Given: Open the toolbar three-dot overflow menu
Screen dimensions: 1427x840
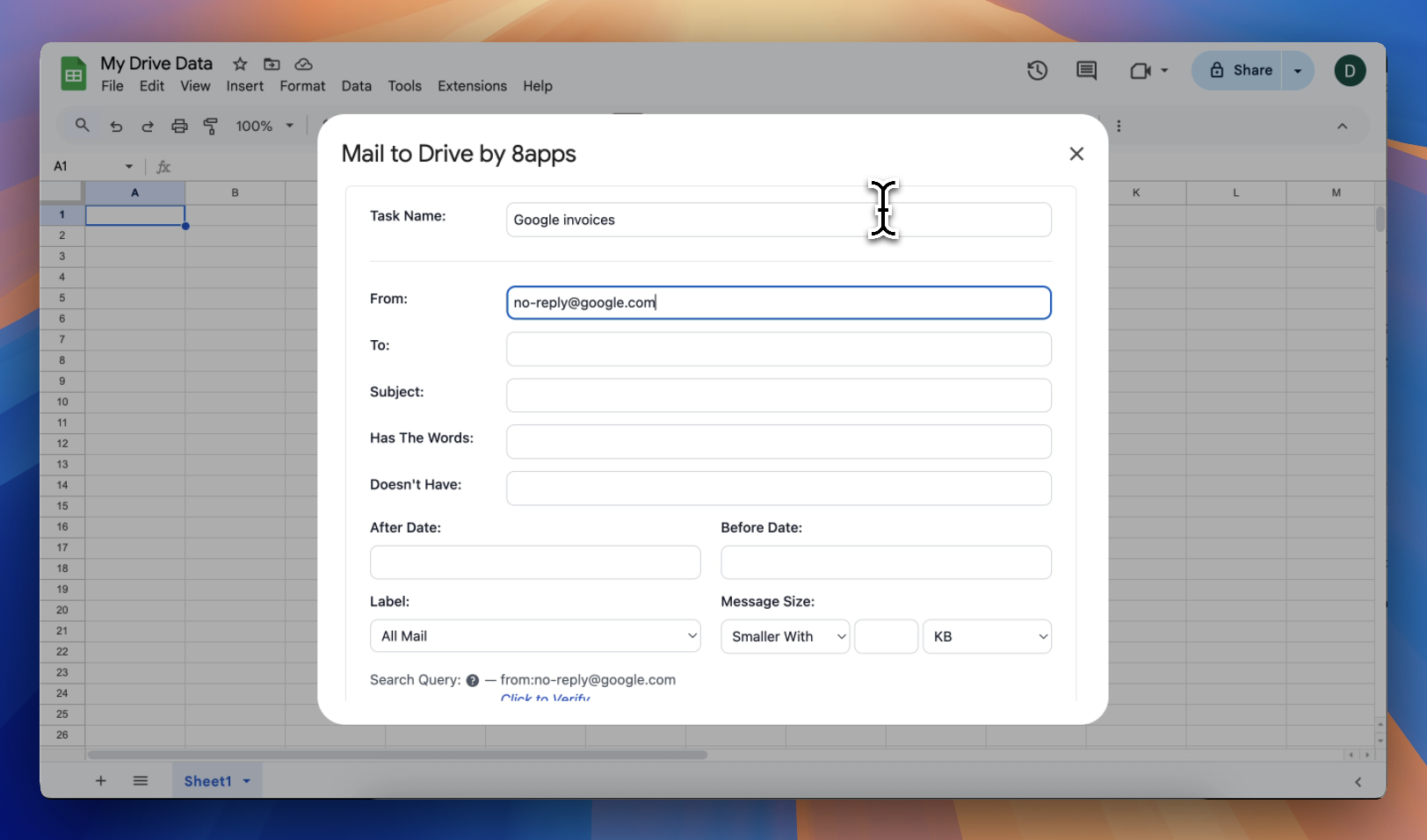Looking at the screenshot, I should point(1119,127).
